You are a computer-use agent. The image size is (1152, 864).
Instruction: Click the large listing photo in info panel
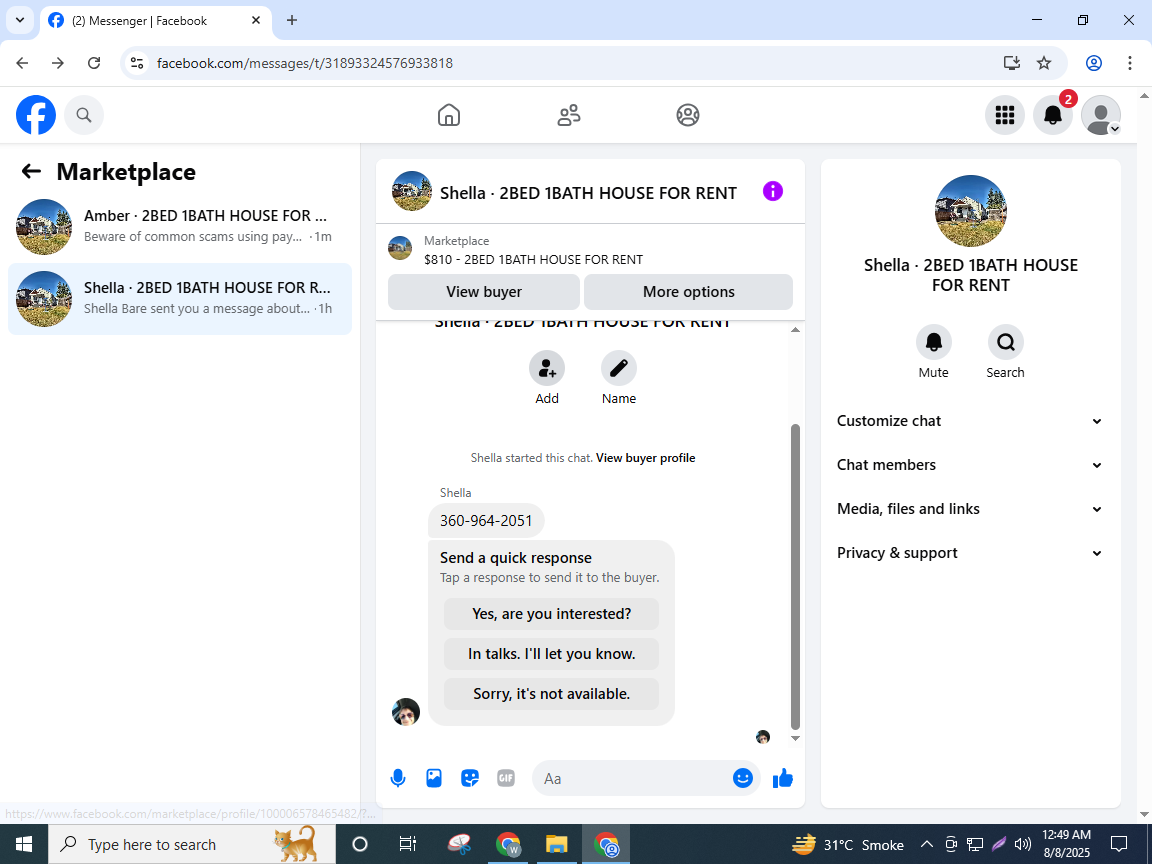coord(971,211)
